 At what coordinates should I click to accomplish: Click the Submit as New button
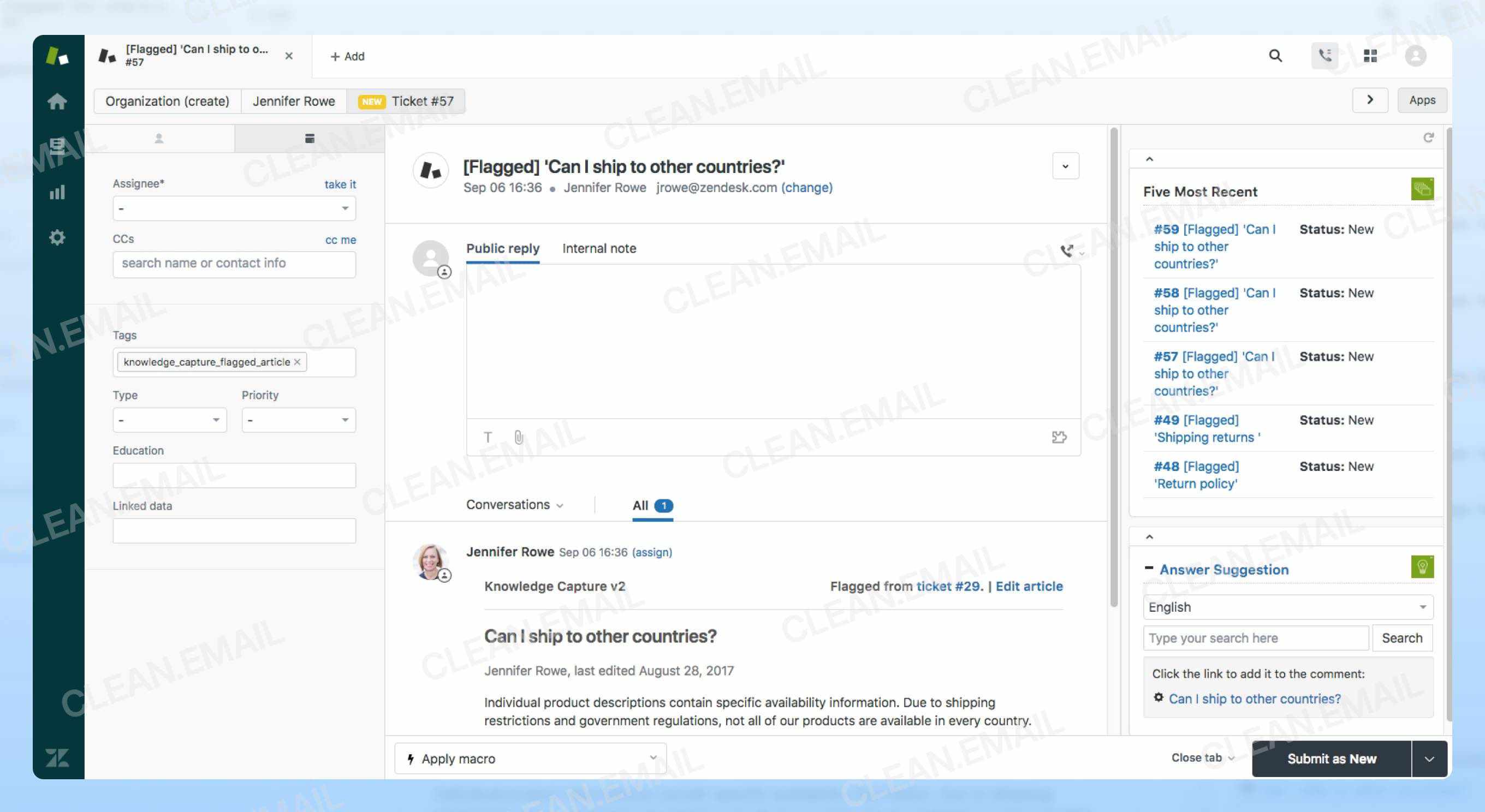click(1332, 759)
